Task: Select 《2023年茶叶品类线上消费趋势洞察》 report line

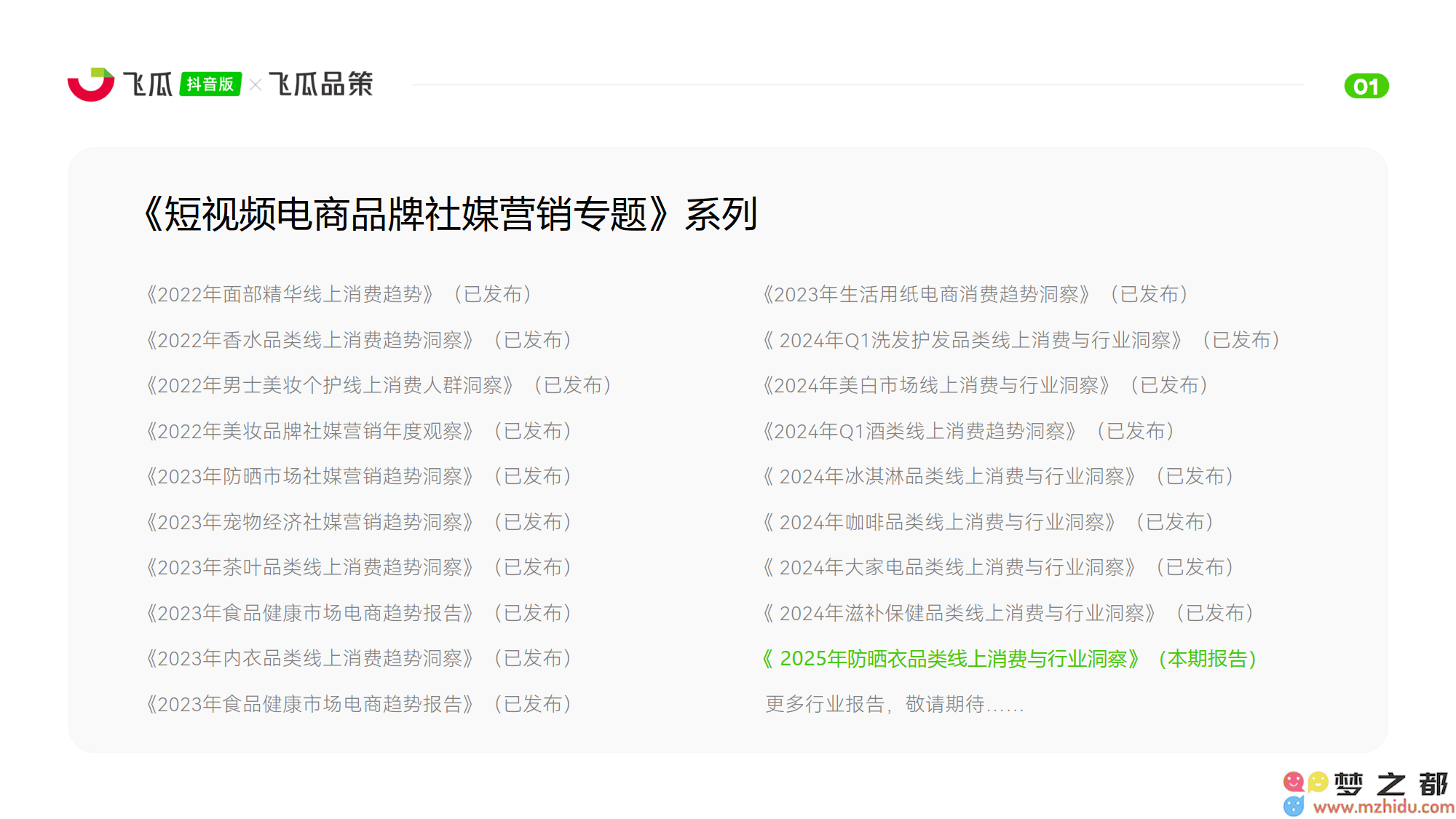Action: [359, 567]
